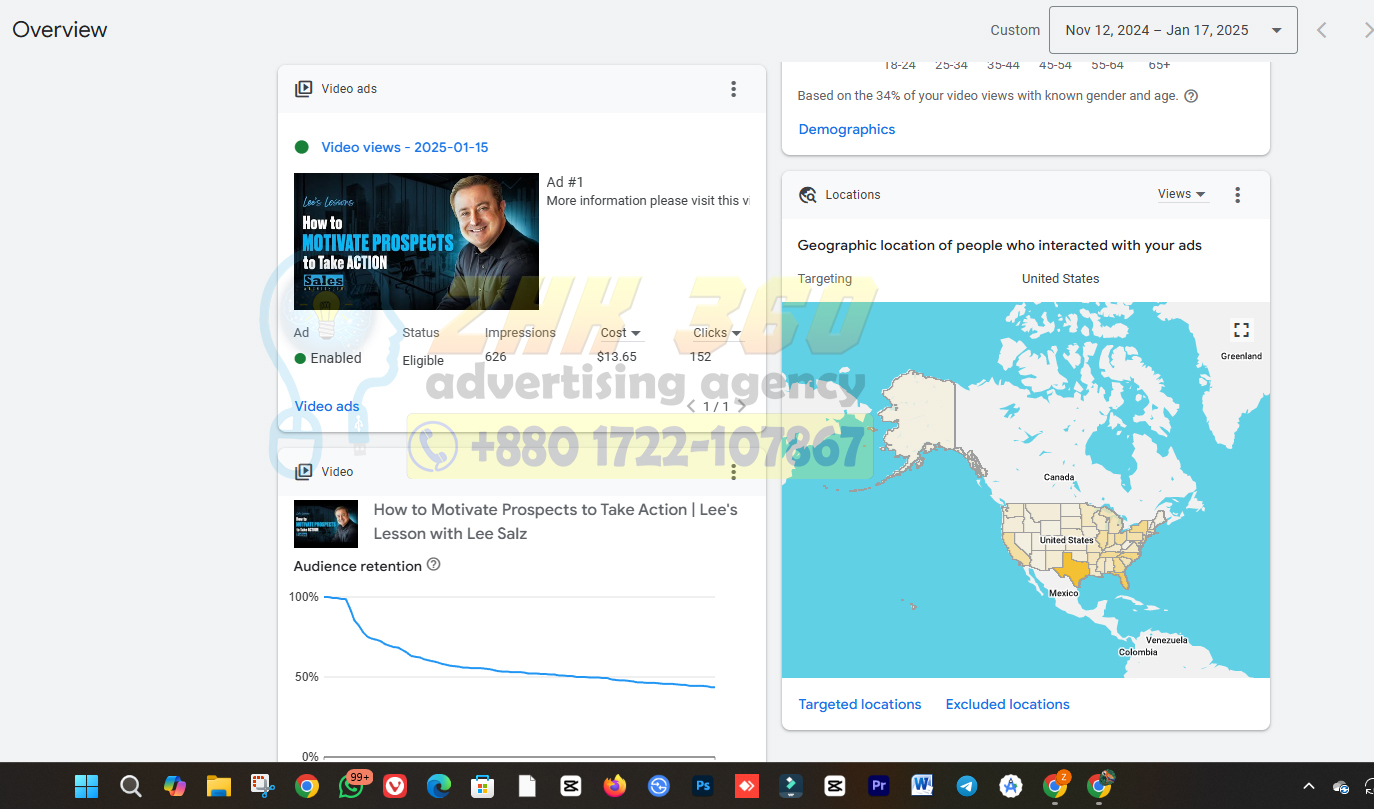1374x809 pixels.
Task: Open Microsoft Word from the taskbar
Action: click(x=923, y=786)
